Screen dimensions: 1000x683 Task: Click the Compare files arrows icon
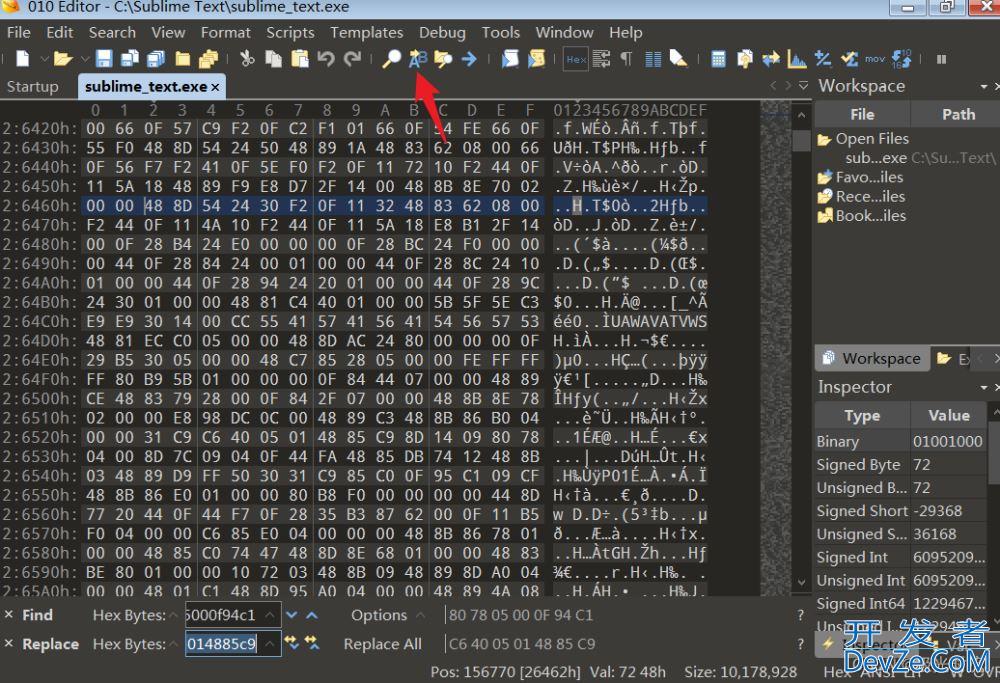pyautogui.click(x=771, y=59)
